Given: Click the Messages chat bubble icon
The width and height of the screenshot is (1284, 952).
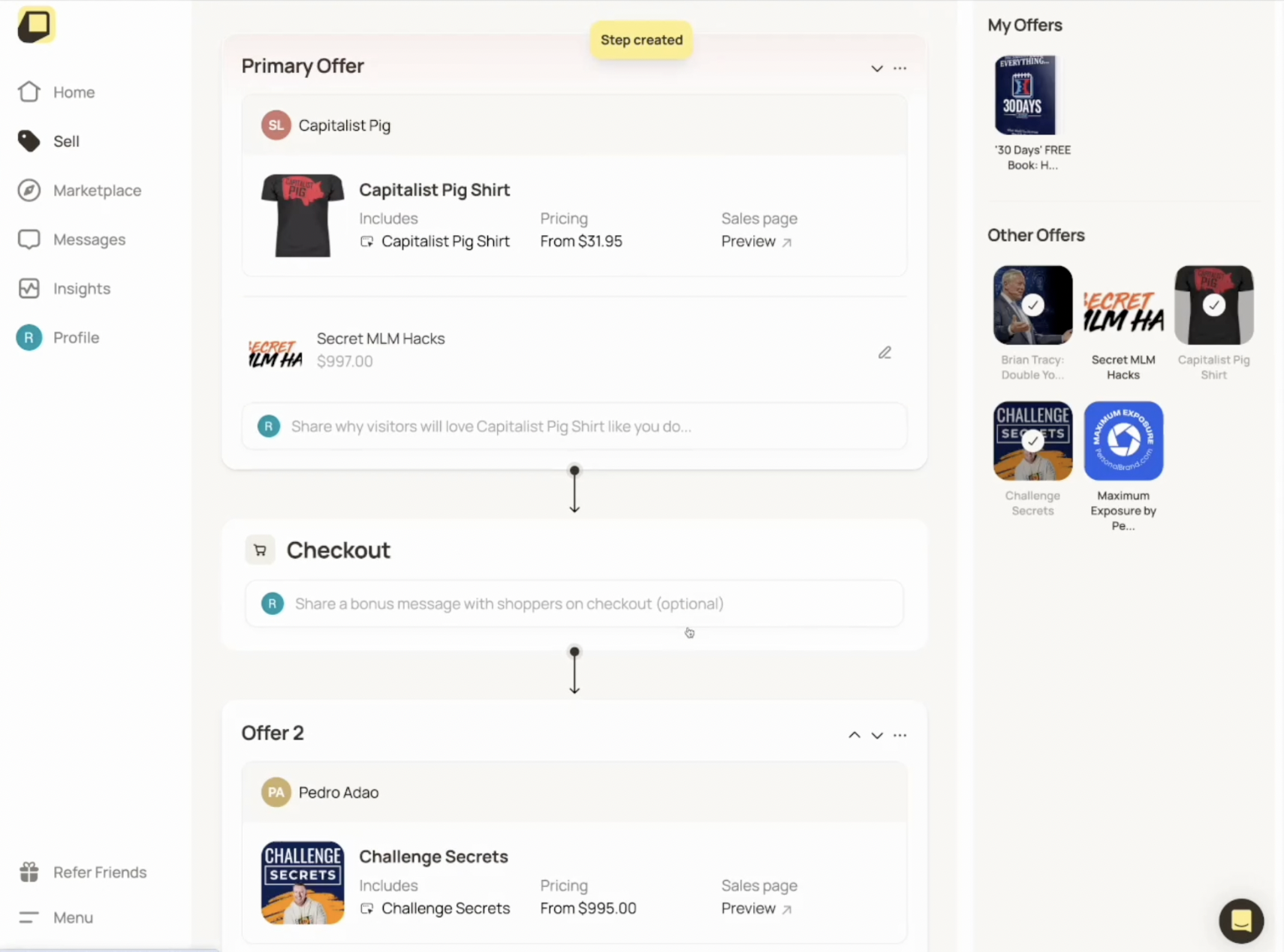Looking at the screenshot, I should 29,240.
